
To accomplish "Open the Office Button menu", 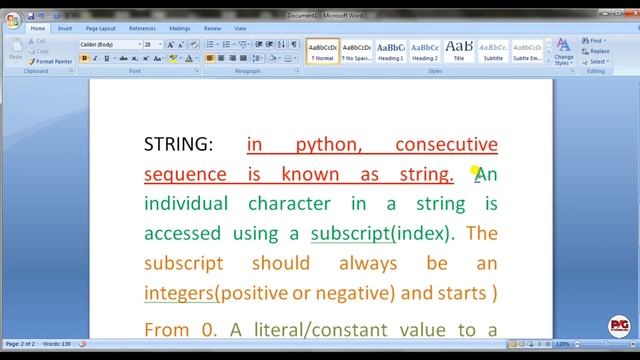I will (x=13, y=20).
